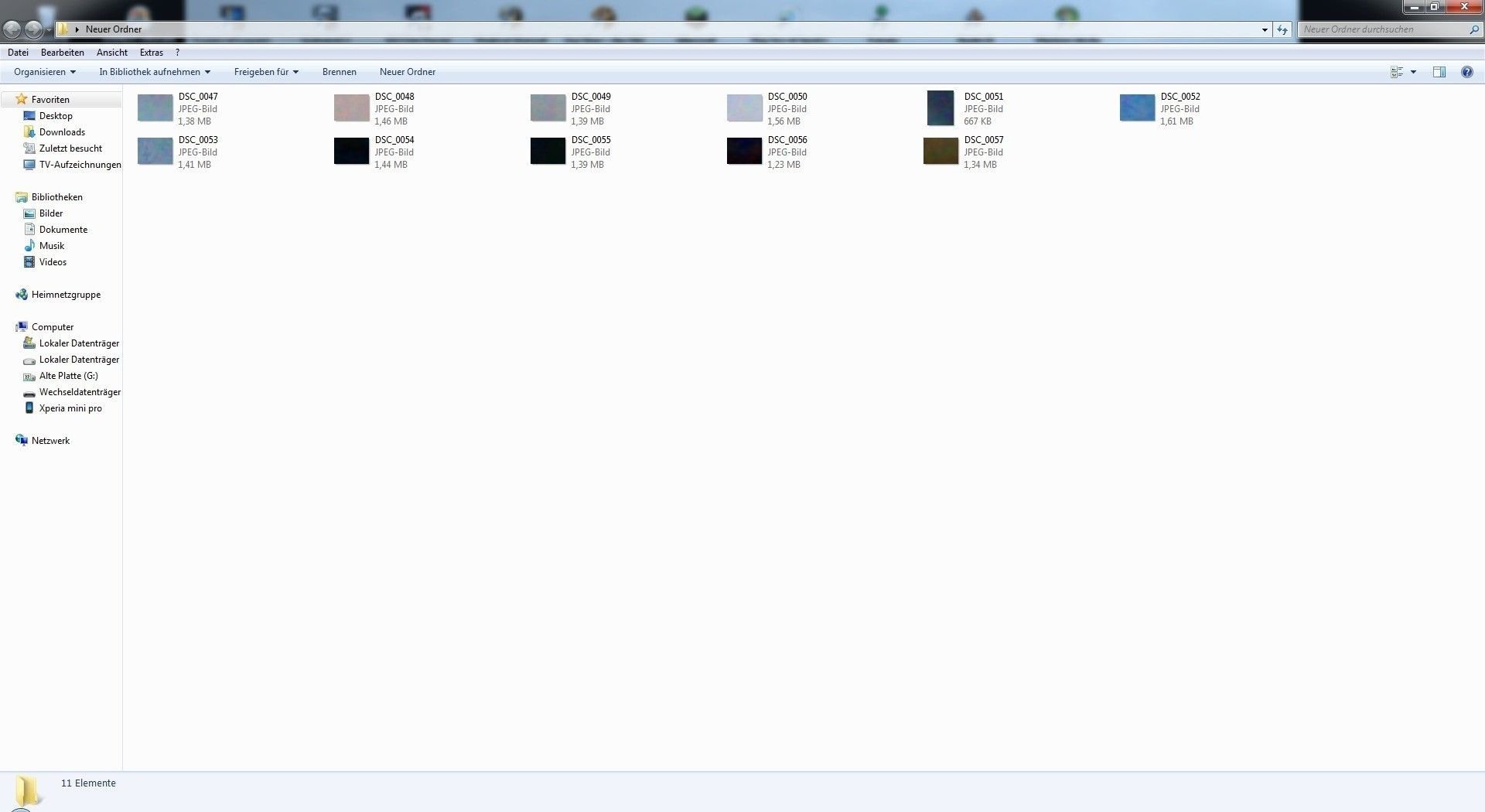Open the Videos library

coord(53,262)
